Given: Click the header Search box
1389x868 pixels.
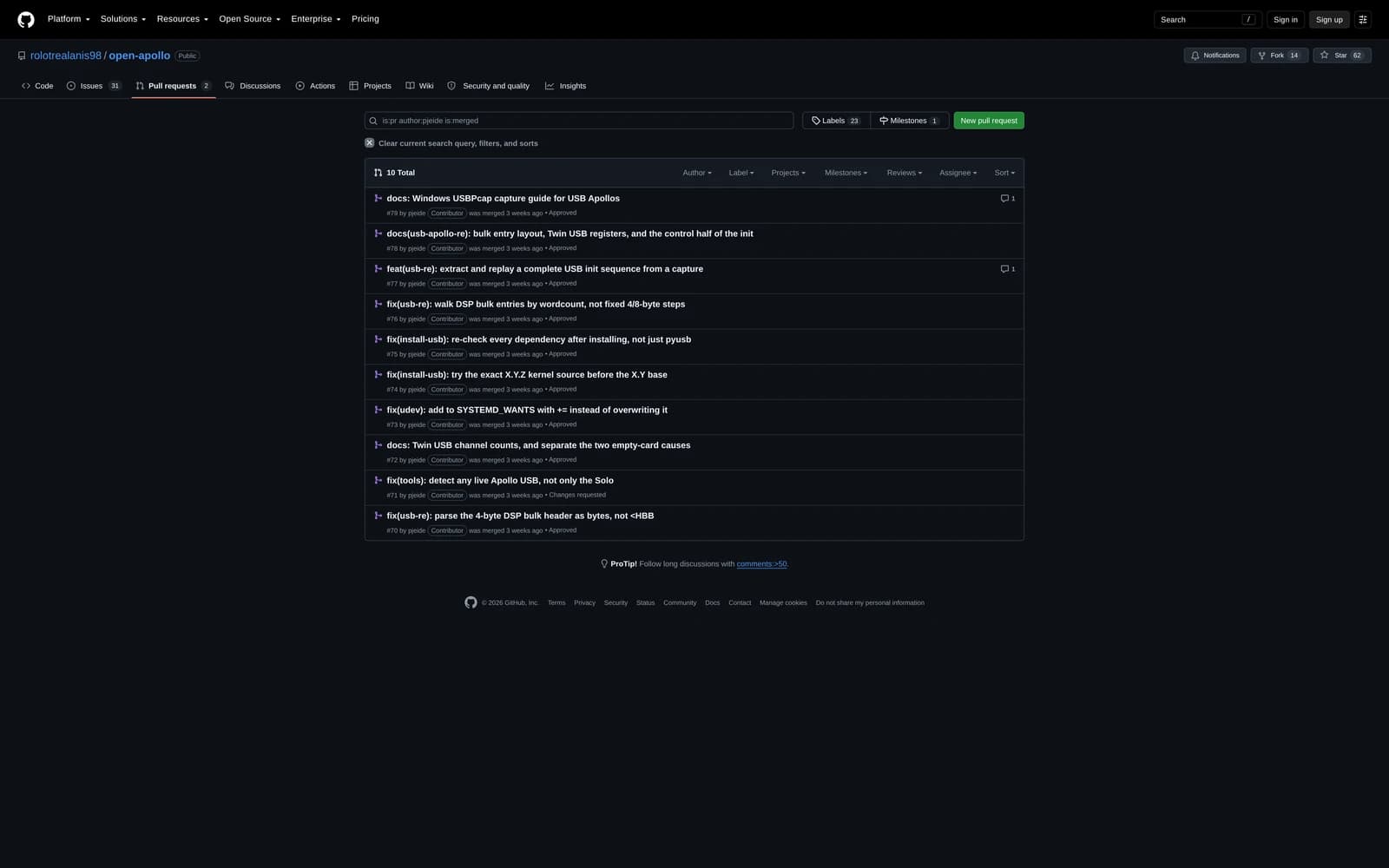Looking at the screenshot, I should 1208,19.
